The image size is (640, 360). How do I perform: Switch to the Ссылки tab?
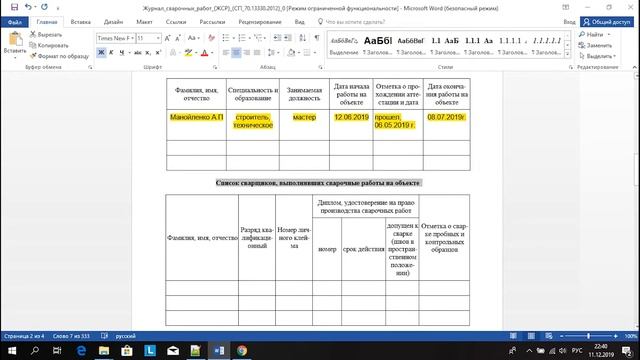[176, 22]
